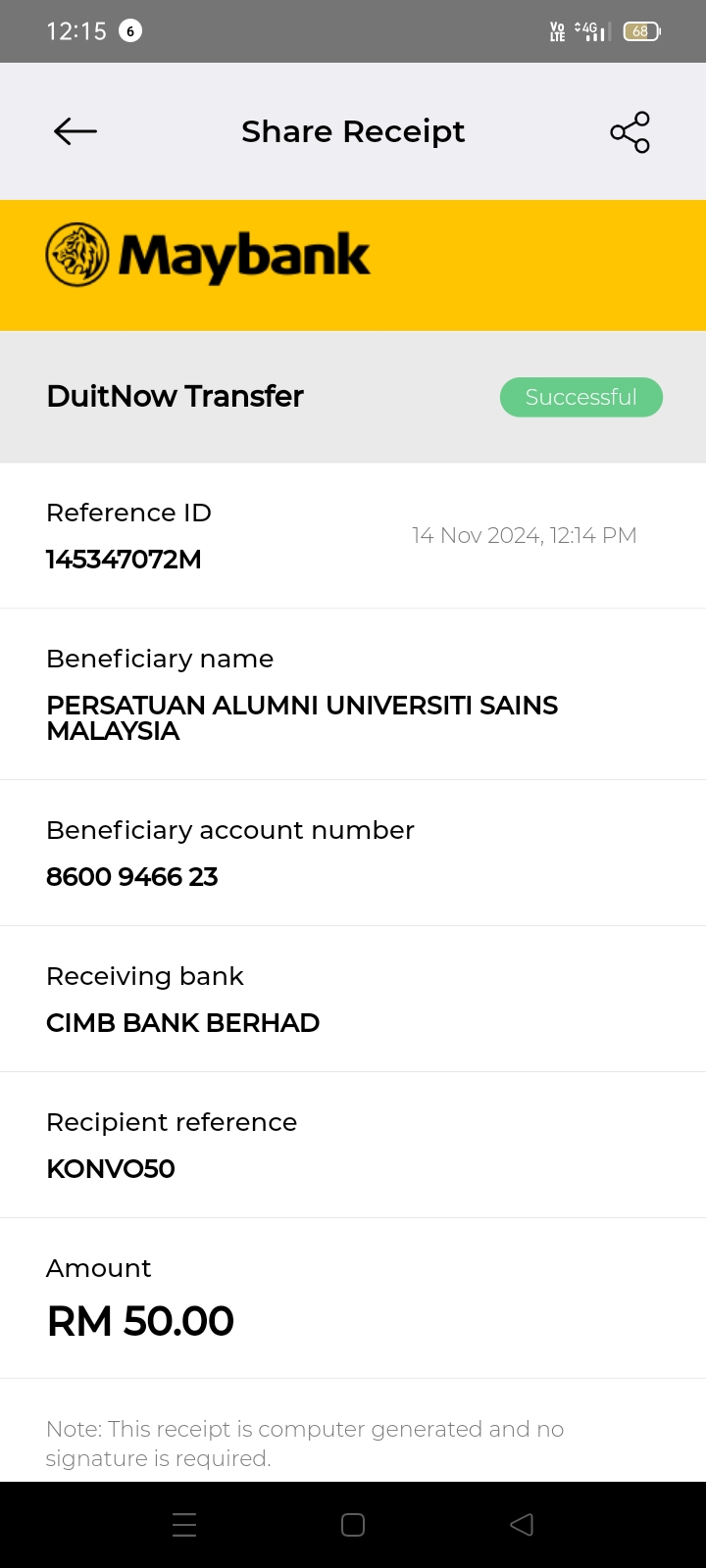Tap the recipient reference KONVO50
This screenshot has height=1568, width=706.
click(x=111, y=1169)
